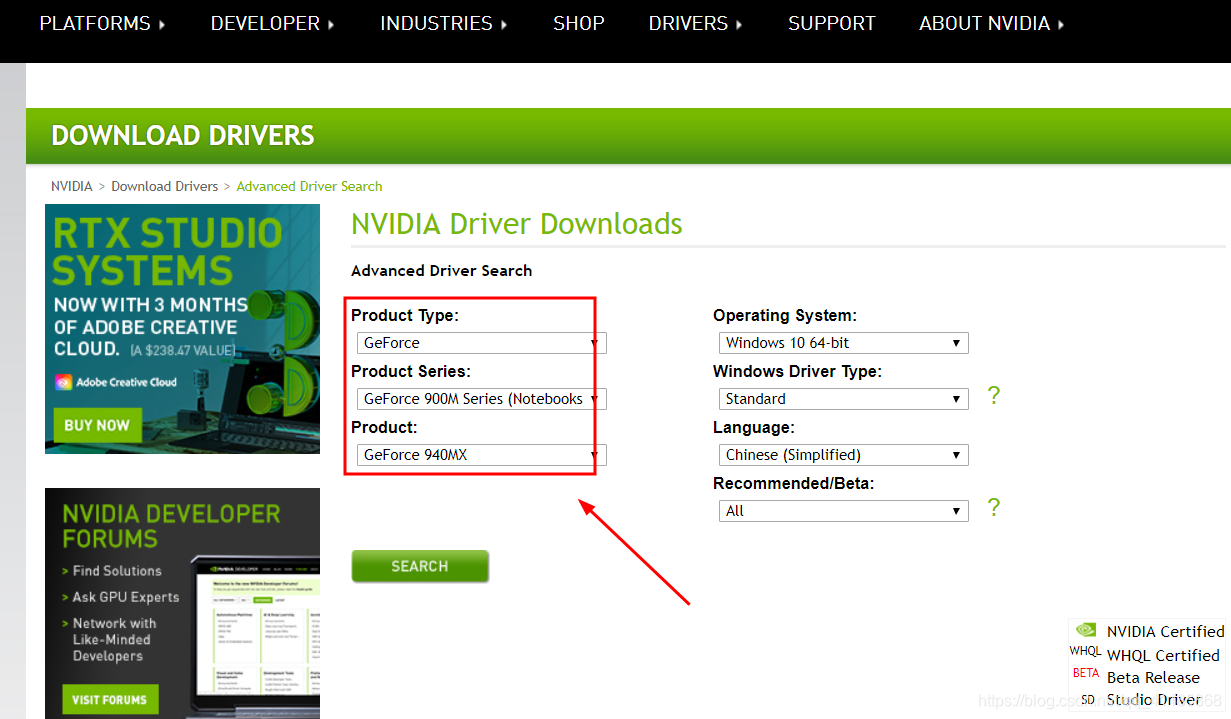This screenshot has height=719, width=1231.
Task: Open the Operating System dropdown
Action: 844,343
